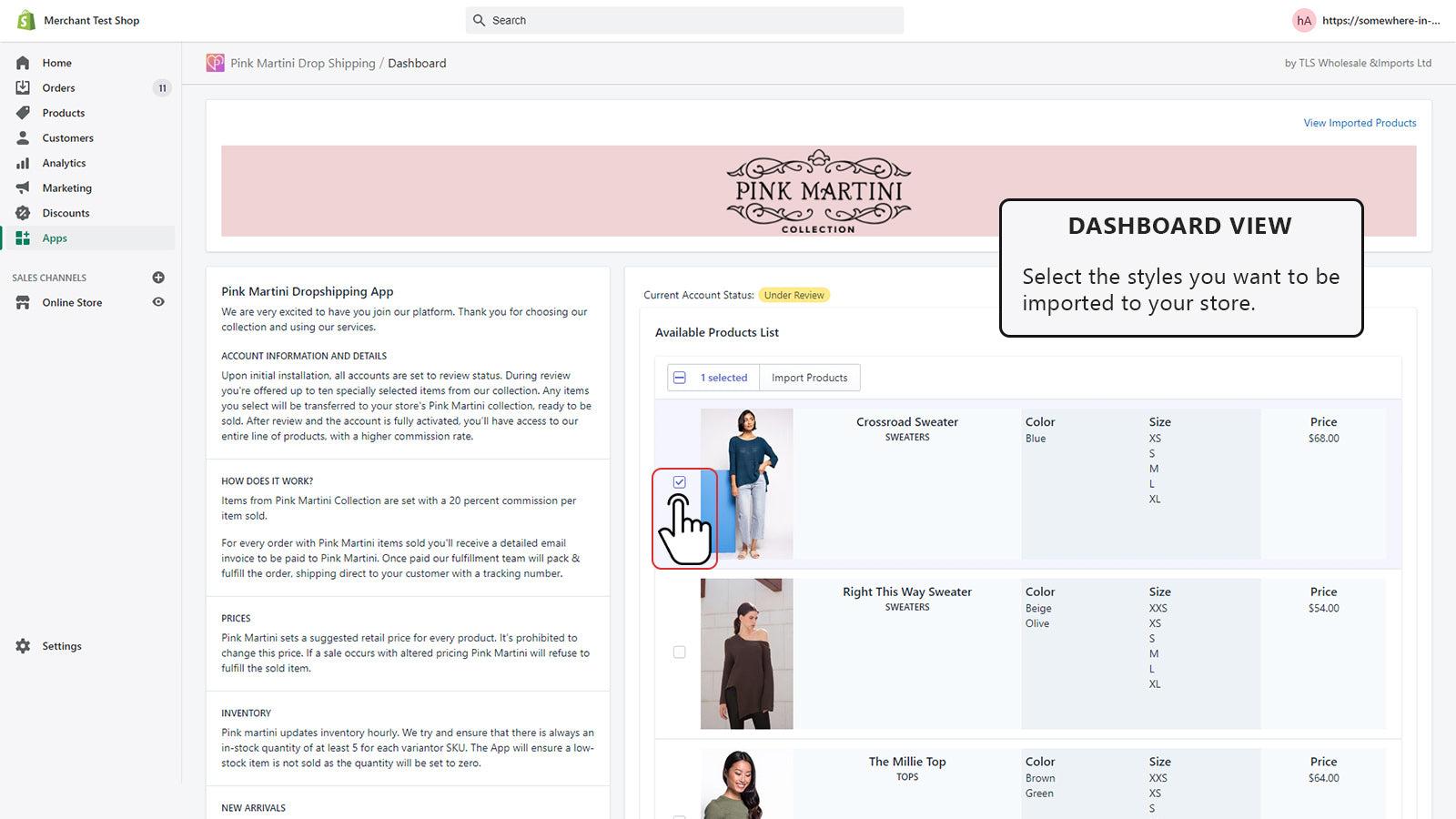Click the Import Products button
This screenshot has height=819, width=1456.
pos(809,377)
